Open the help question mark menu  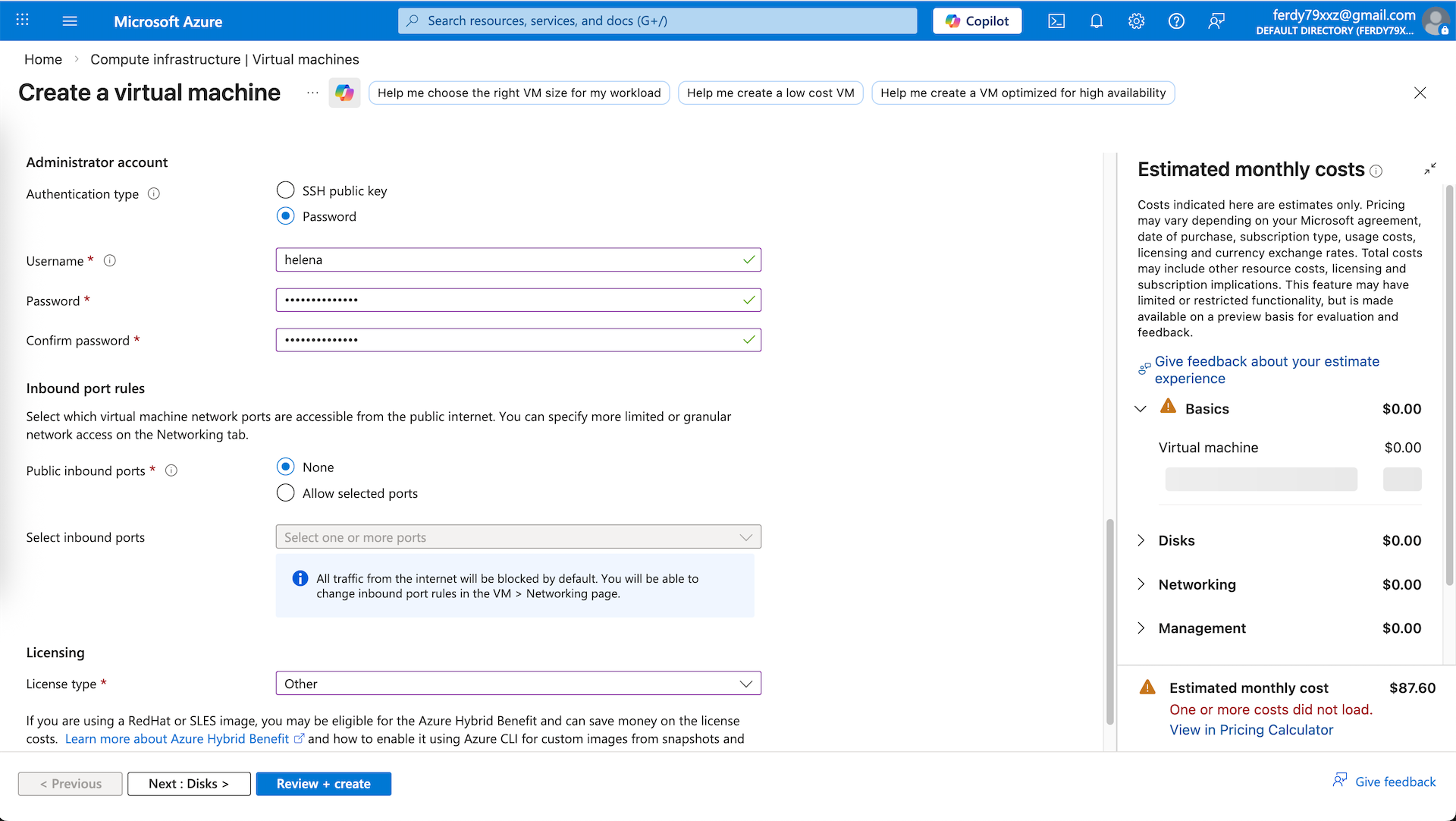[1176, 21]
